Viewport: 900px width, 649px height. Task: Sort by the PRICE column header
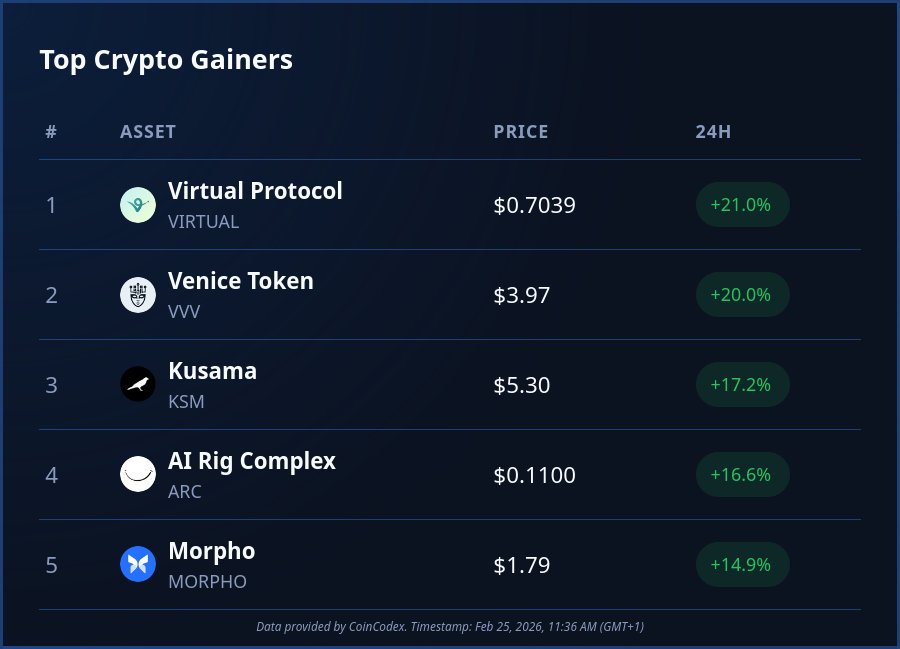[521, 132]
